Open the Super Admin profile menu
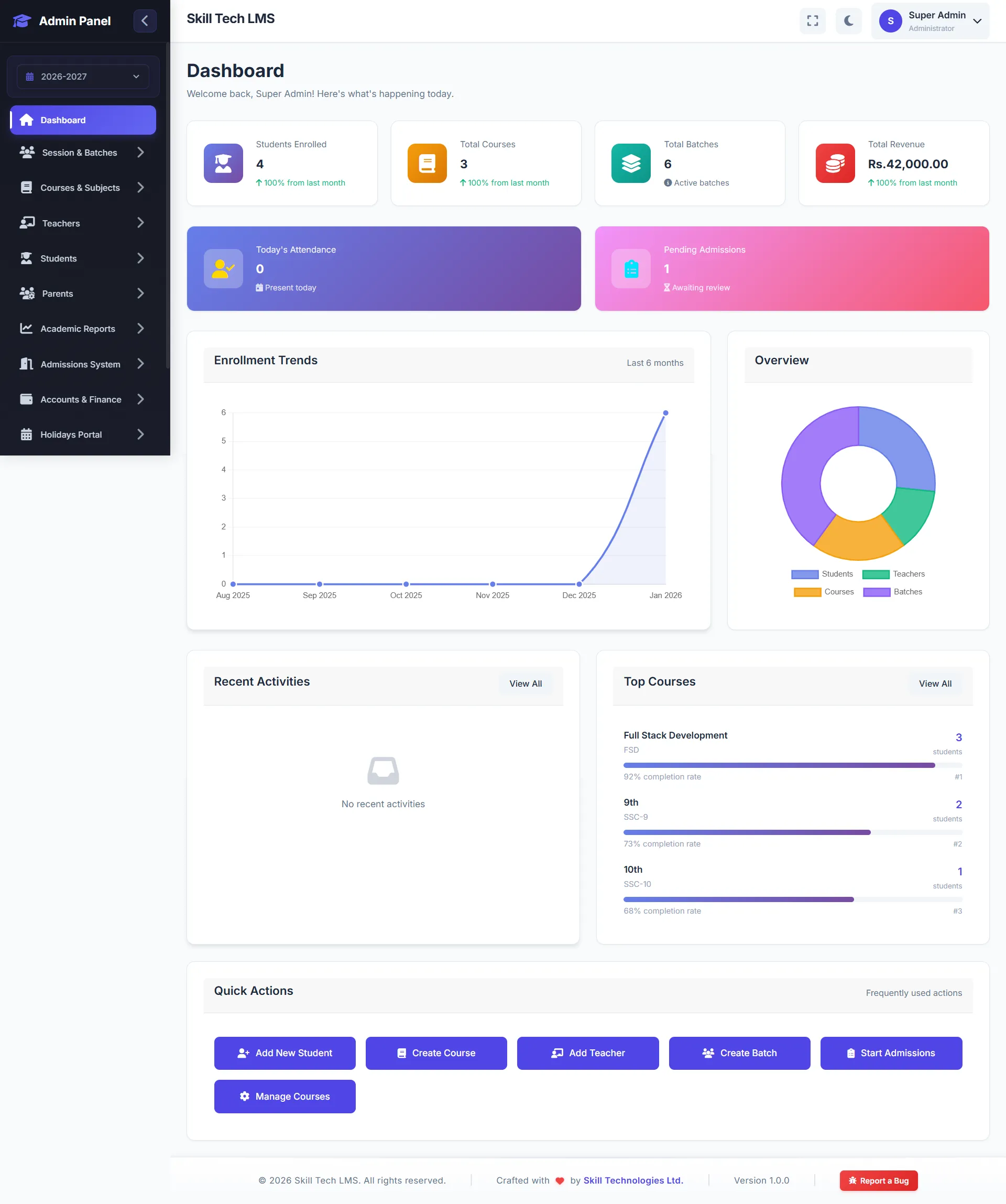Image resolution: width=1006 pixels, height=1204 pixels. click(930, 21)
